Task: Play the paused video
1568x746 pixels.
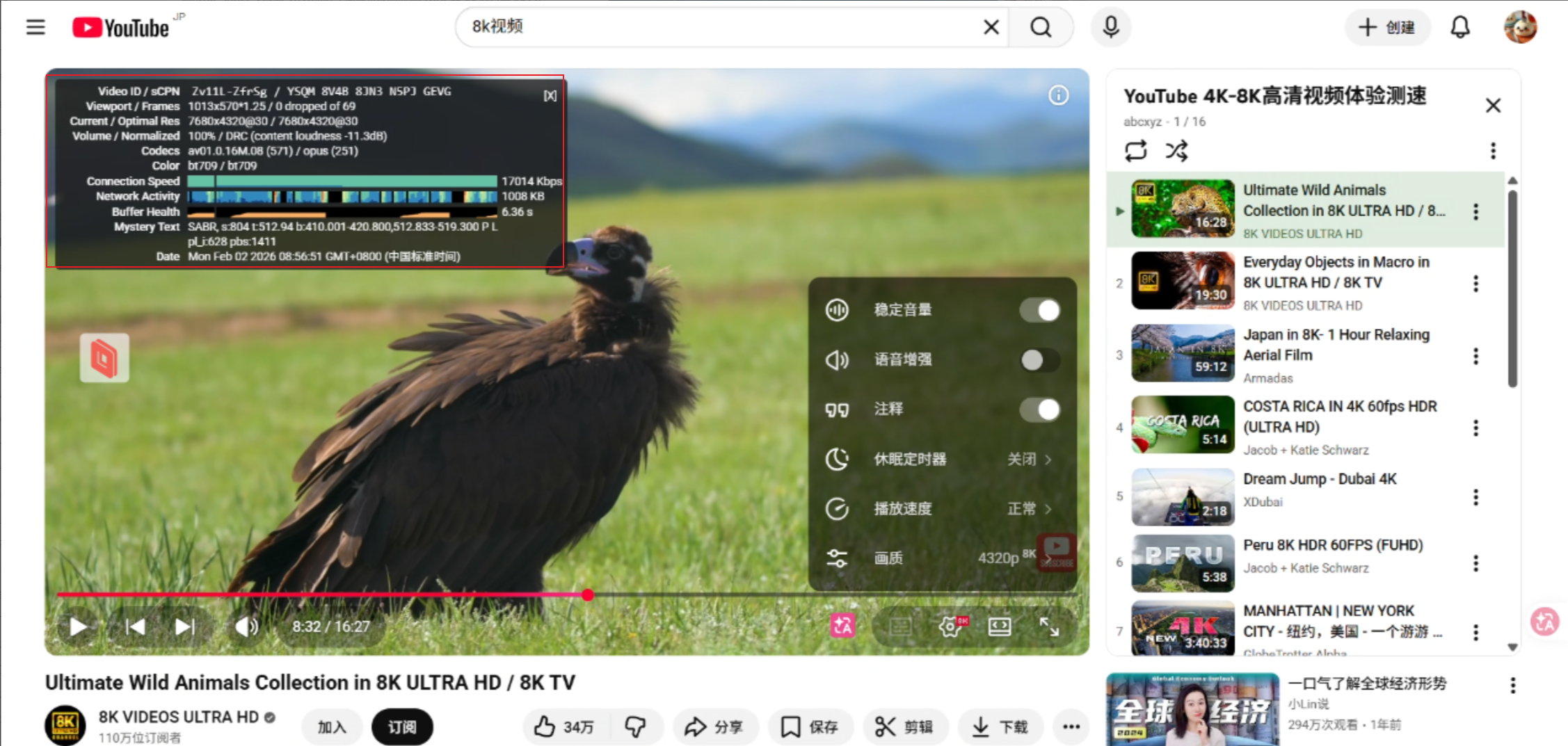Action: (78, 626)
